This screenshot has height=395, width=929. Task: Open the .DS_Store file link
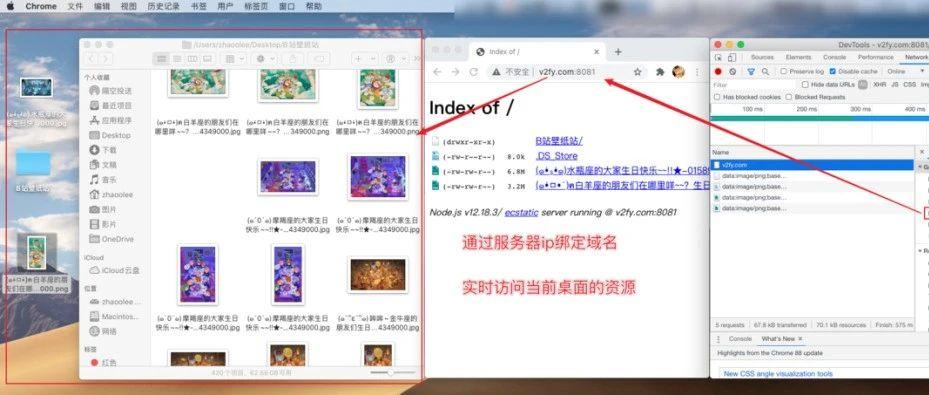[556, 156]
